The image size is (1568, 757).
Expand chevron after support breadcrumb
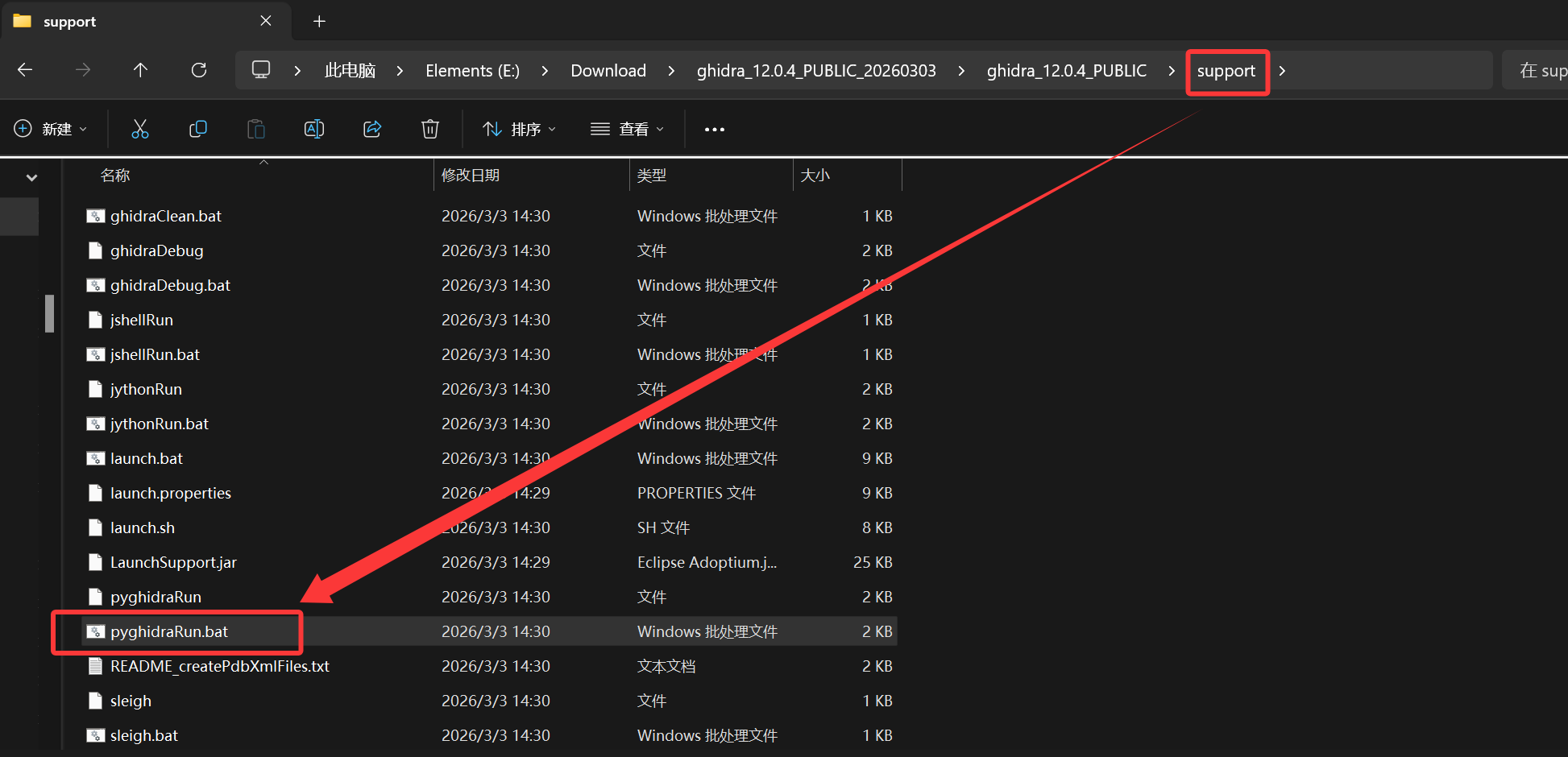[1282, 71]
